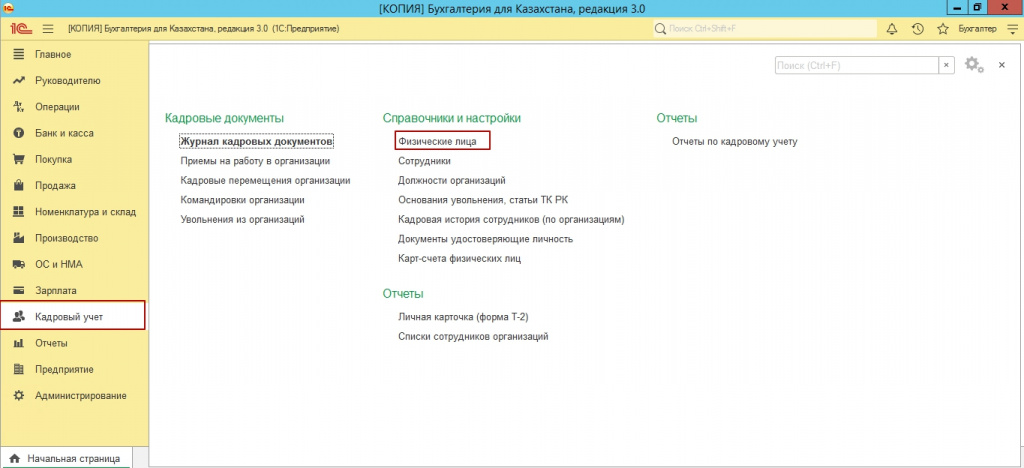Close the section menu panel with the X
Viewport: 1024px width, 468px height.
1001,65
